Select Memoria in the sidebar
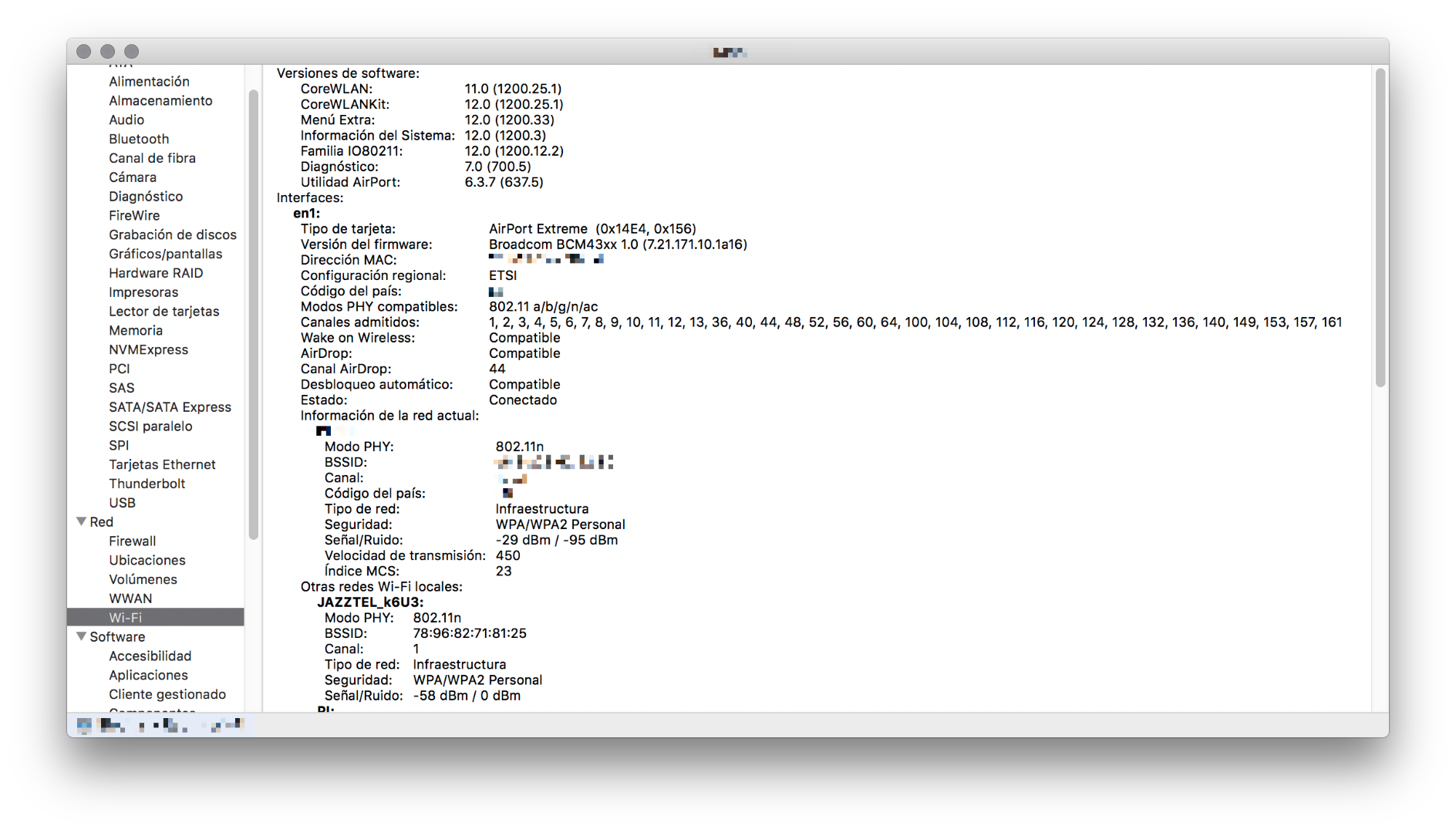Screen dimensions: 1456x833 tap(136, 330)
